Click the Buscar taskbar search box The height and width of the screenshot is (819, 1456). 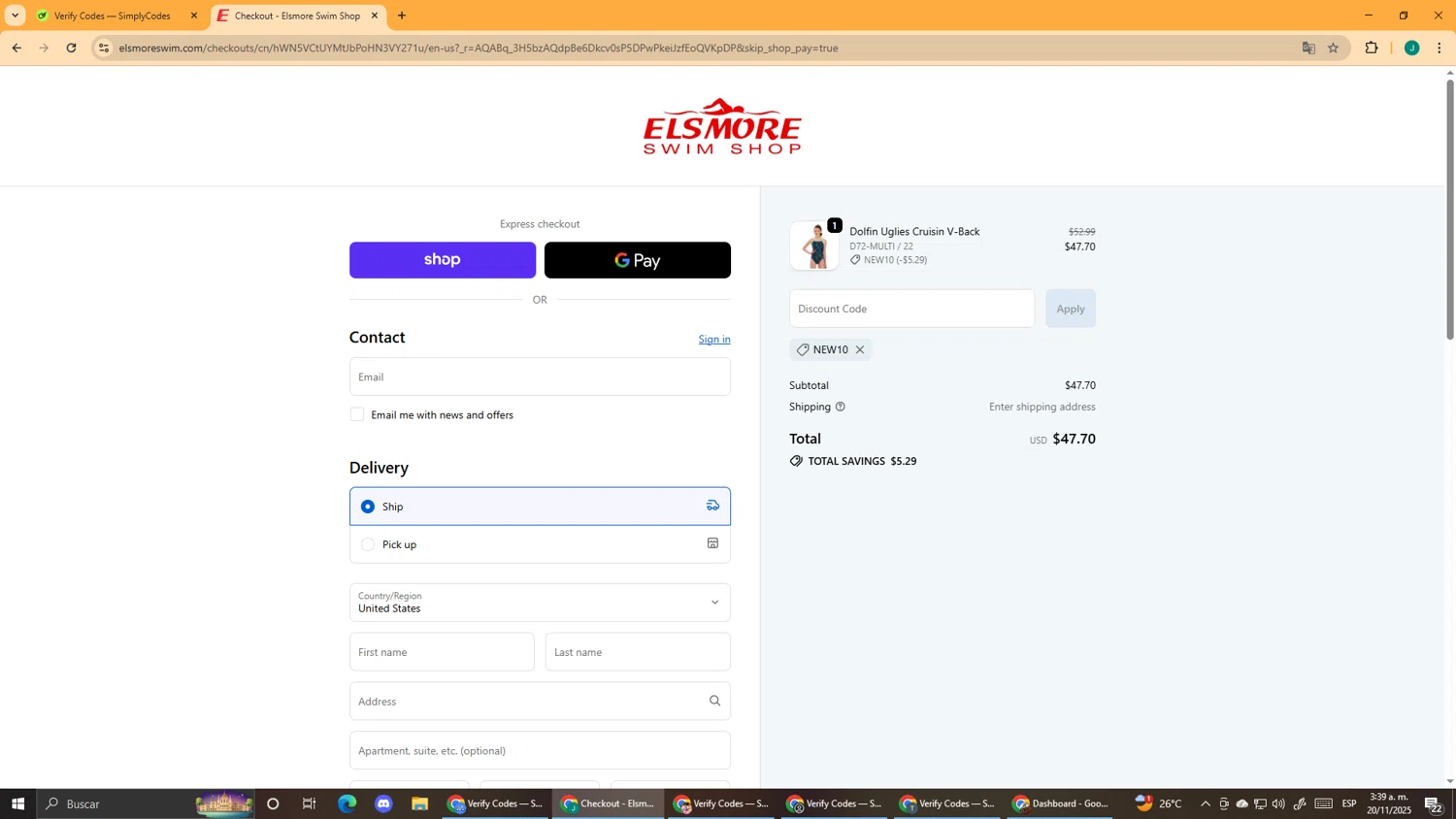[146, 803]
